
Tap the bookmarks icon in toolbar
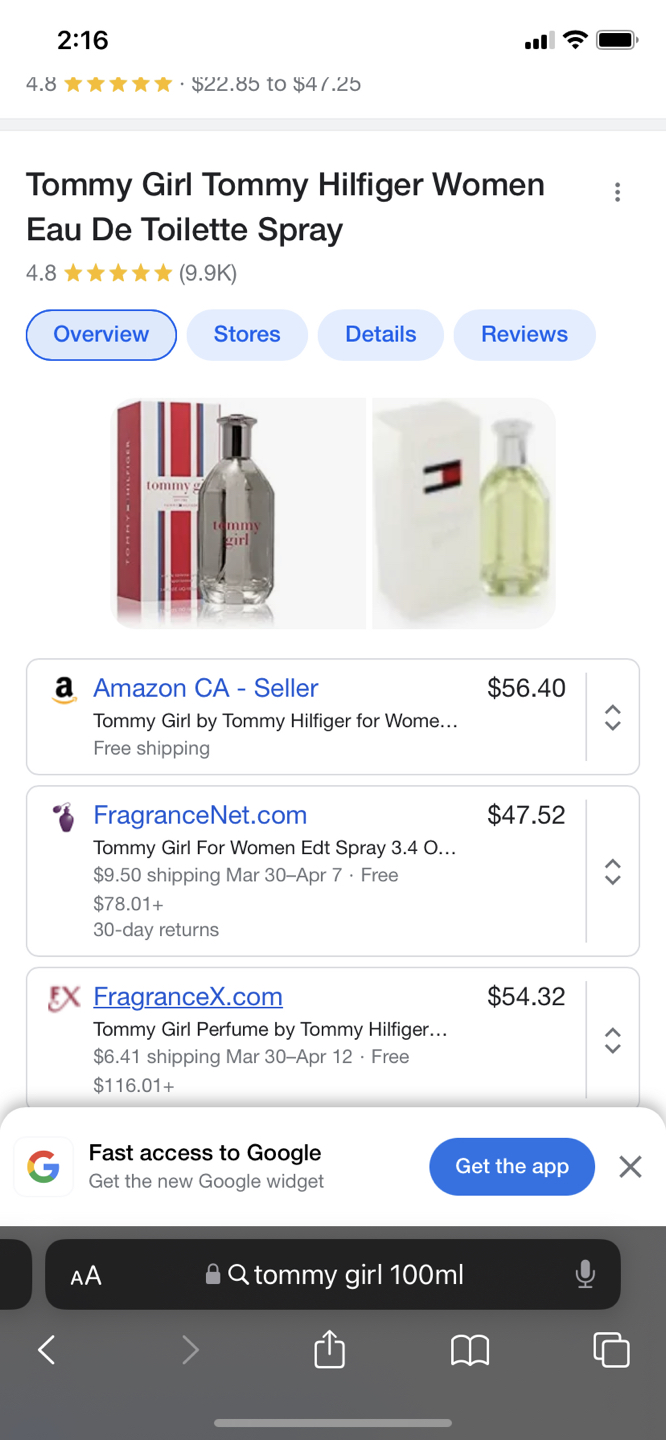coord(470,1349)
